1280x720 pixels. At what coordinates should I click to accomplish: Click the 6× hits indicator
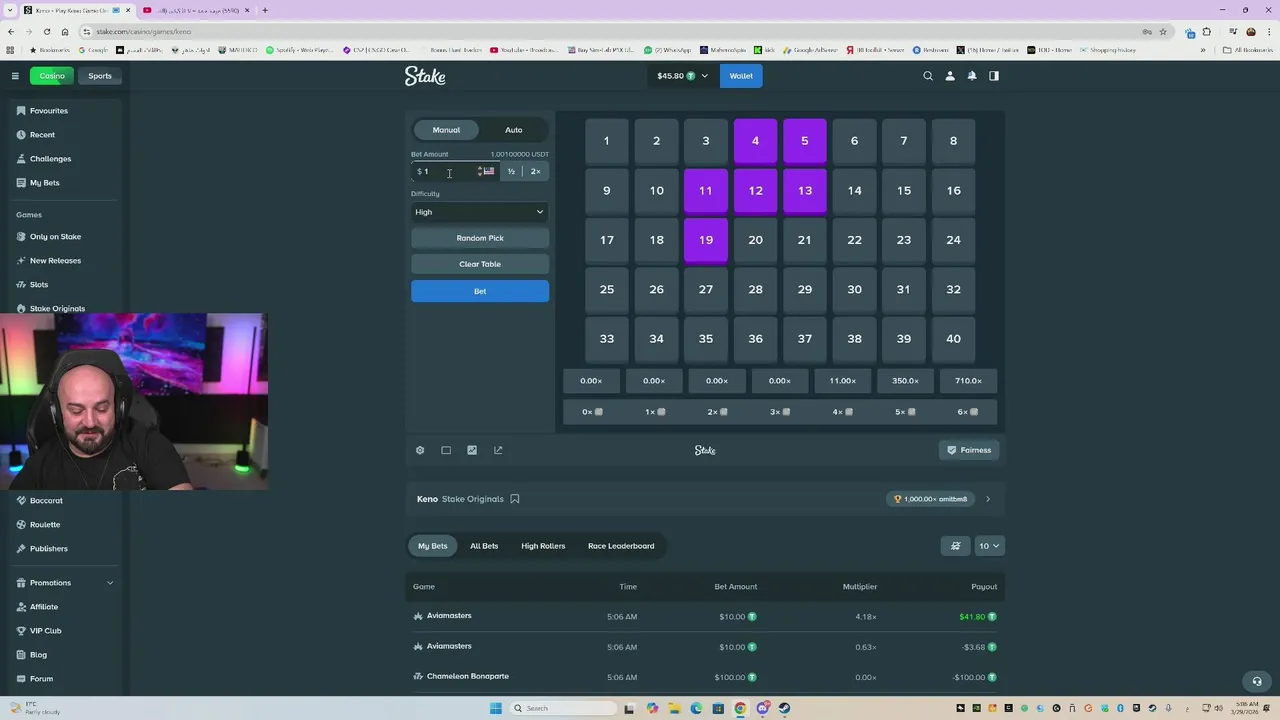[968, 412]
